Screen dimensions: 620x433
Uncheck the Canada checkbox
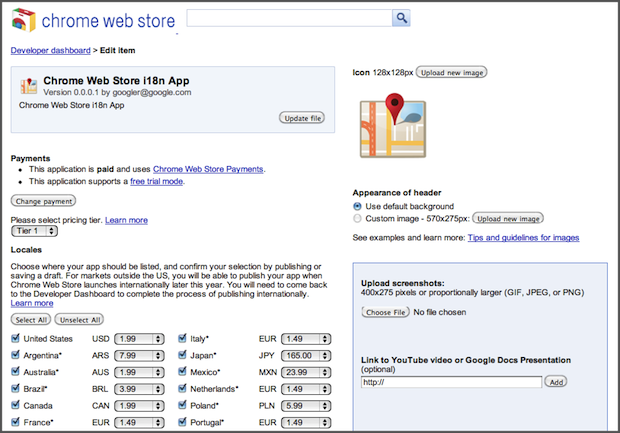15,405
